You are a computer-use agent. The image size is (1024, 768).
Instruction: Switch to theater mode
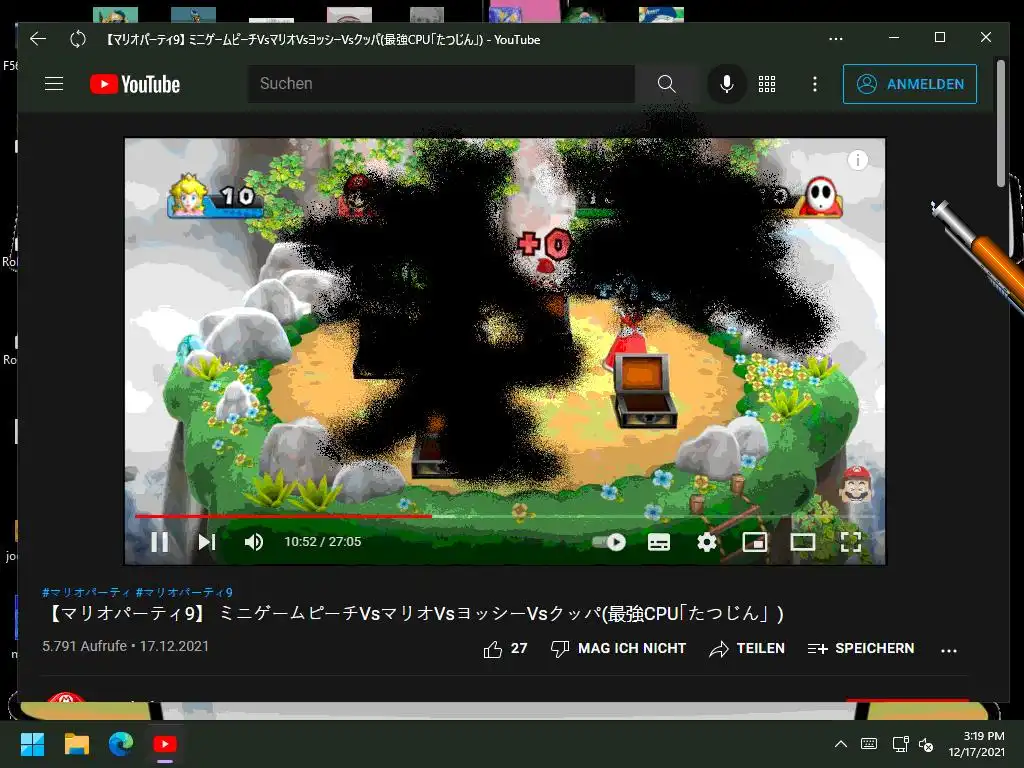[803, 542]
